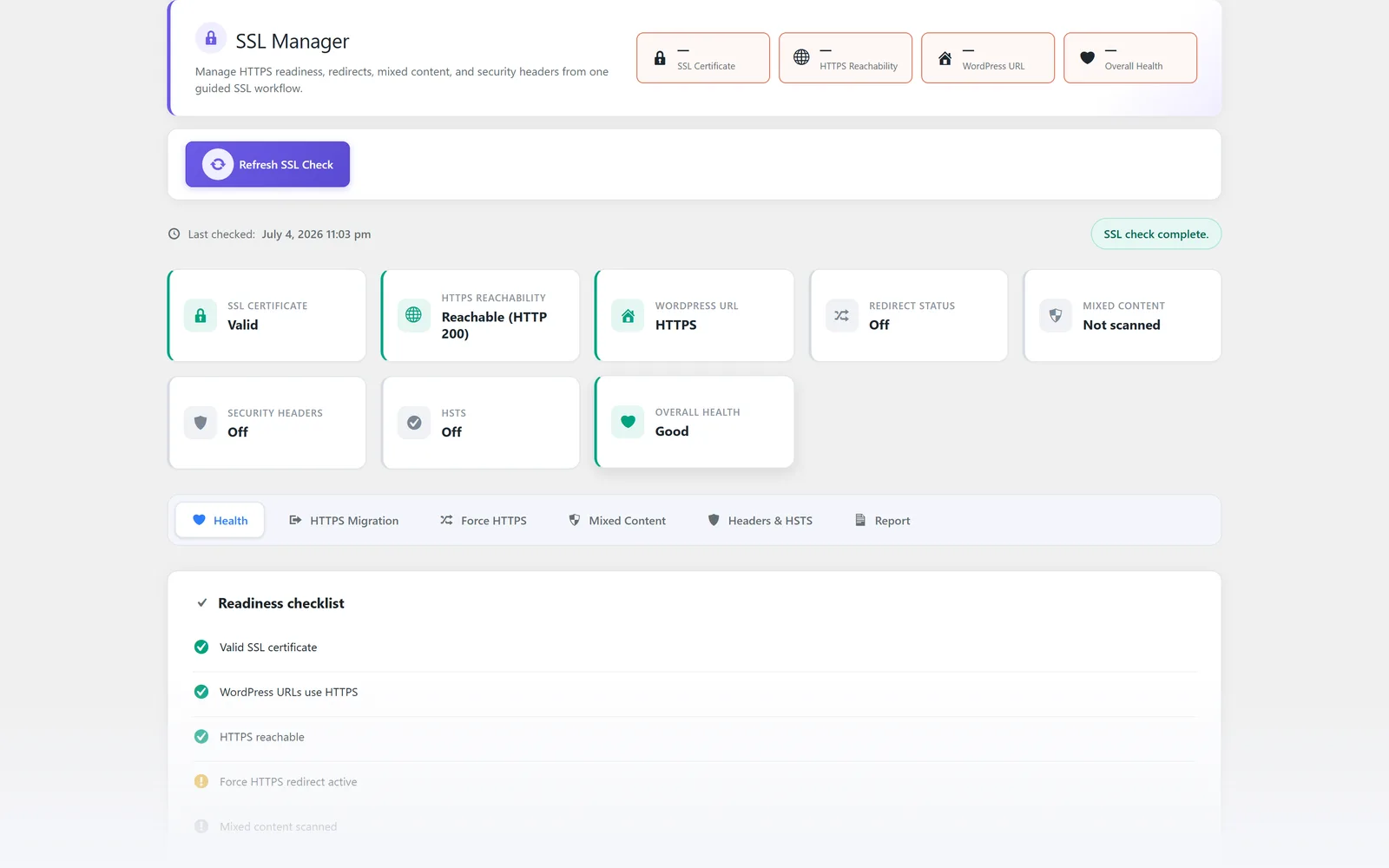This screenshot has height=868, width=1389.
Task: Click the SSL Manager page title
Action: pyautogui.click(x=293, y=41)
